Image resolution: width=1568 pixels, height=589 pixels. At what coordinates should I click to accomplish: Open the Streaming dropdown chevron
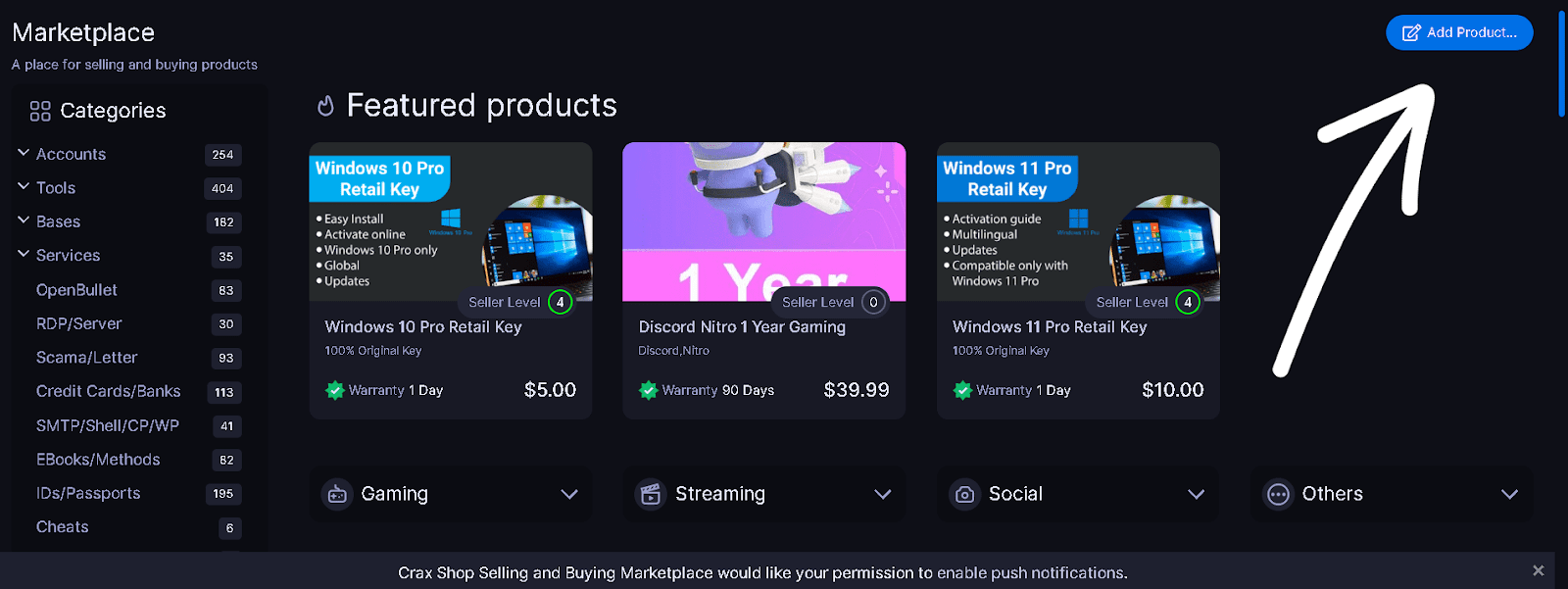(x=883, y=494)
